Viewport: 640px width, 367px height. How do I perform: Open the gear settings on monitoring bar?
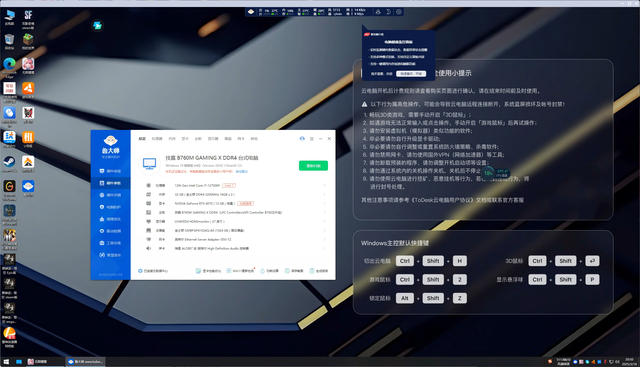[399, 12]
